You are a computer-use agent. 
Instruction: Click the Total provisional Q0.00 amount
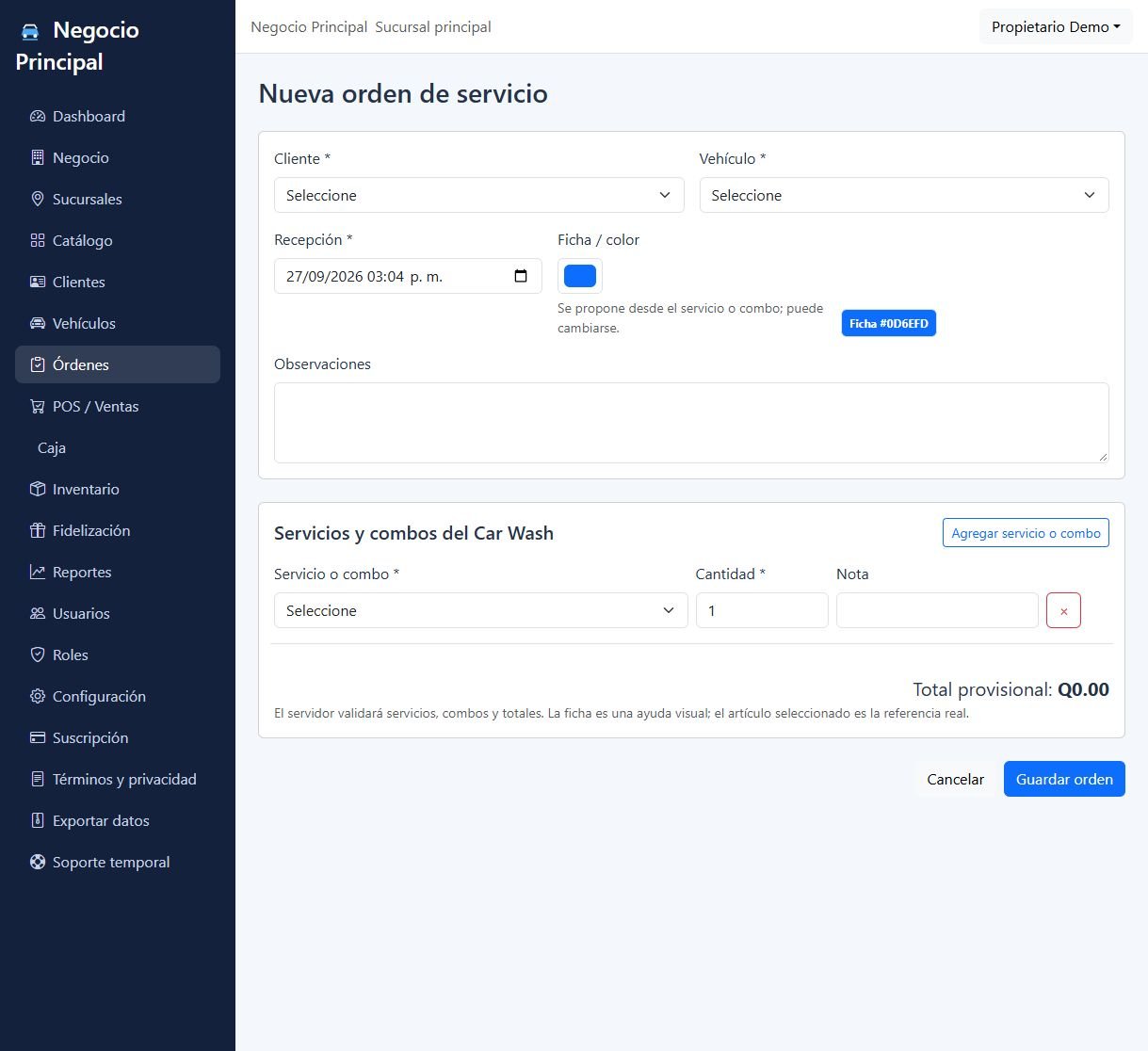[x=1083, y=689]
